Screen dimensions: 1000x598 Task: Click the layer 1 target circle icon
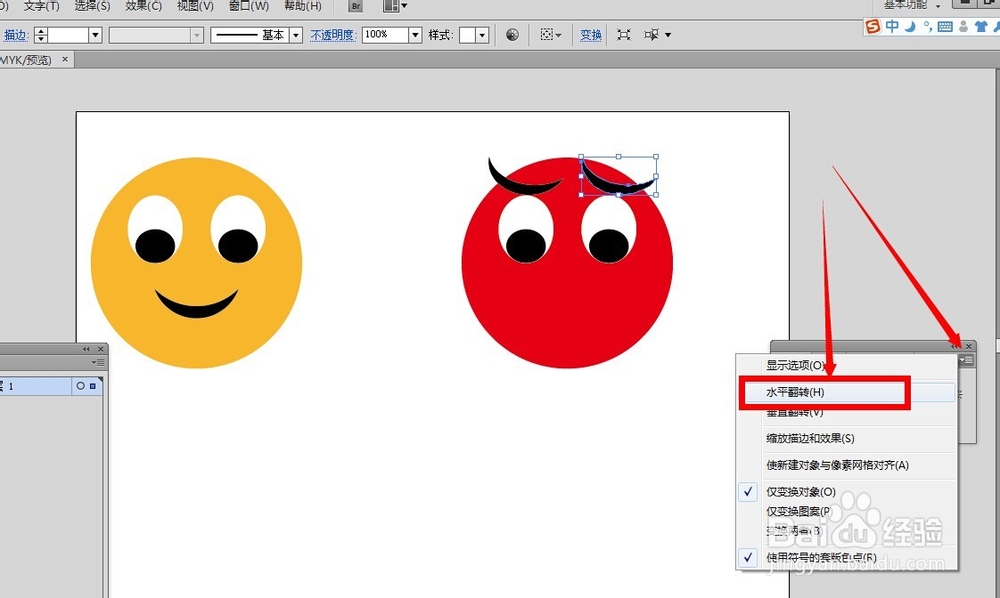pyautogui.click(x=80, y=386)
